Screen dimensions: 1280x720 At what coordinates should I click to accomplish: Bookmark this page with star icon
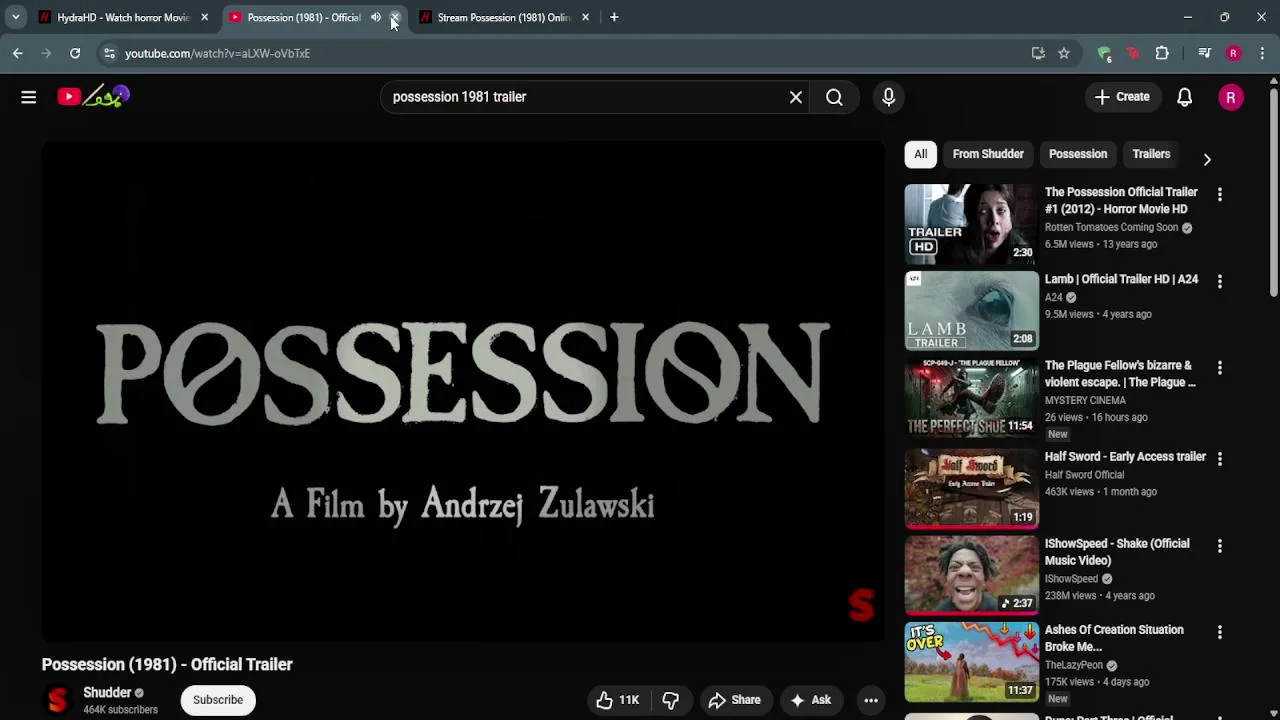[x=1064, y=53]
